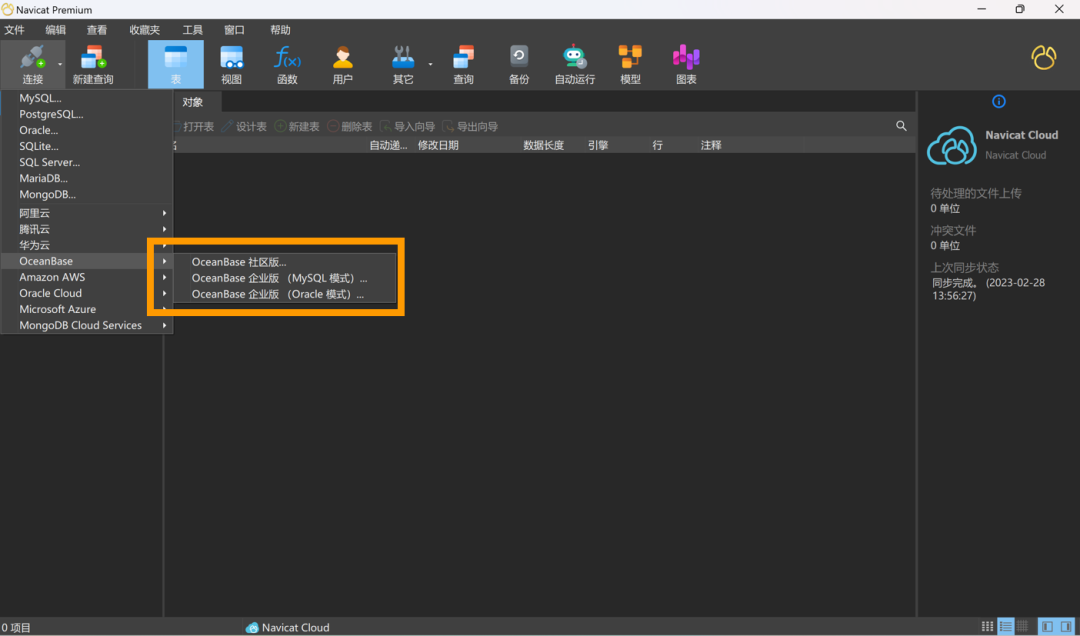Expand the Oracle Cloud submenu

click(87, 293)
